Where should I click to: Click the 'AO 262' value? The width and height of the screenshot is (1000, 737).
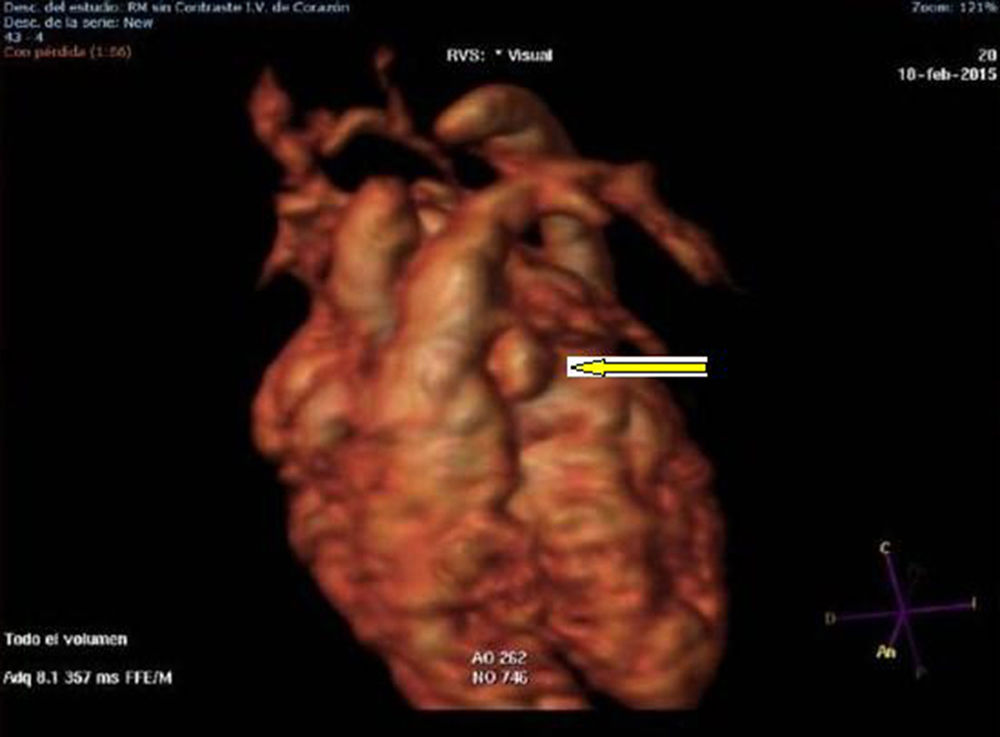[x=502, y=658]
